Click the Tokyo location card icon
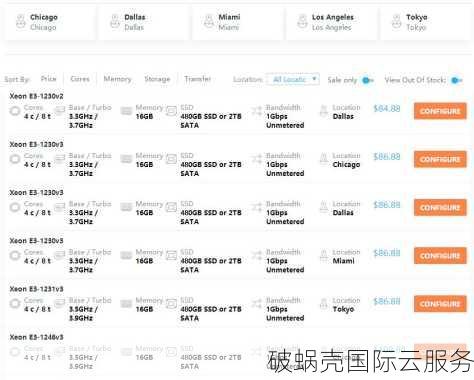This screenshot has width=474, height=380. tap(397, 21)
